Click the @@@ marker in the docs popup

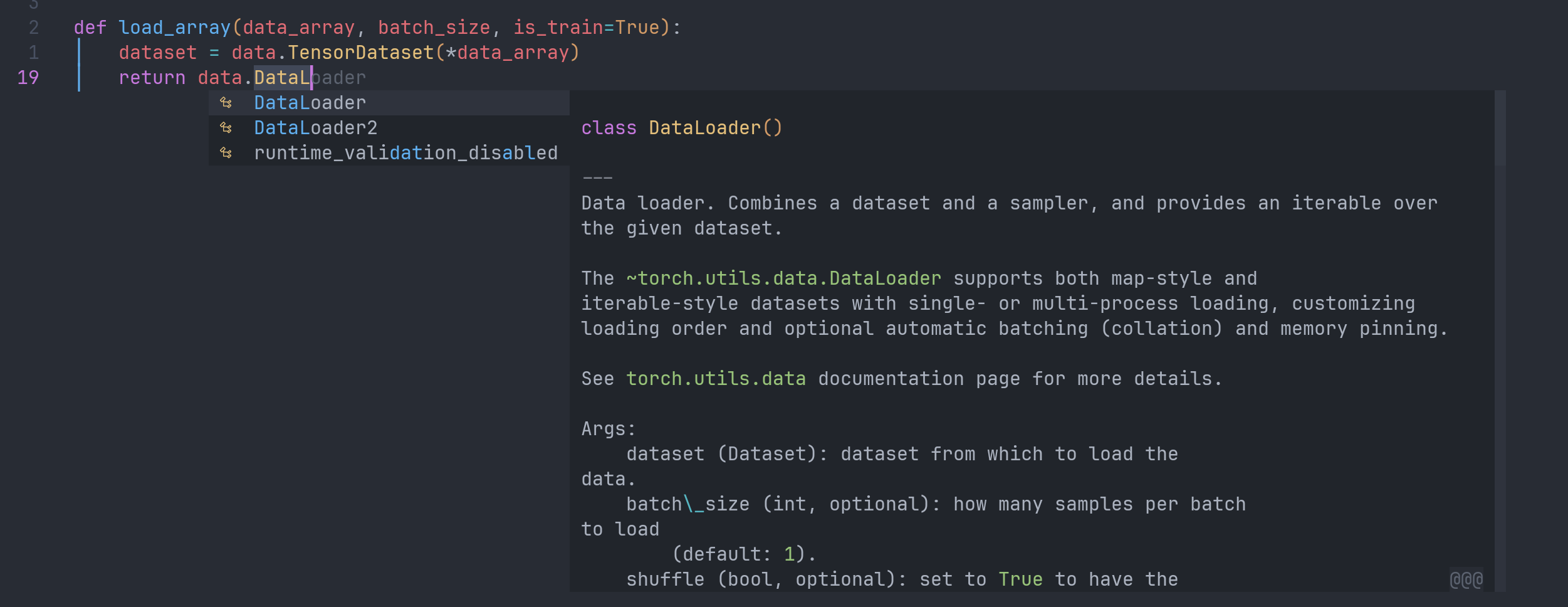pyautogui.click(x=1466, y=579)
